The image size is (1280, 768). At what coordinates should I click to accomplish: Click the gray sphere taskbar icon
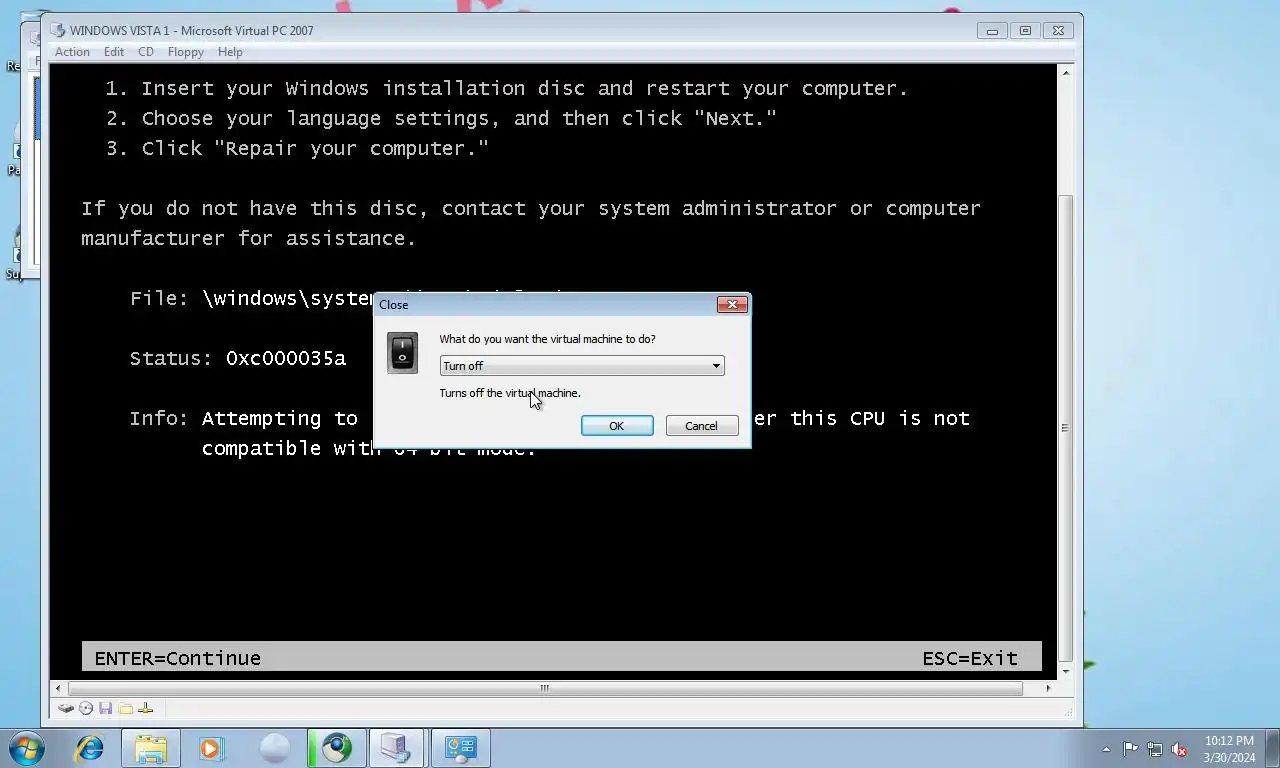274,748
